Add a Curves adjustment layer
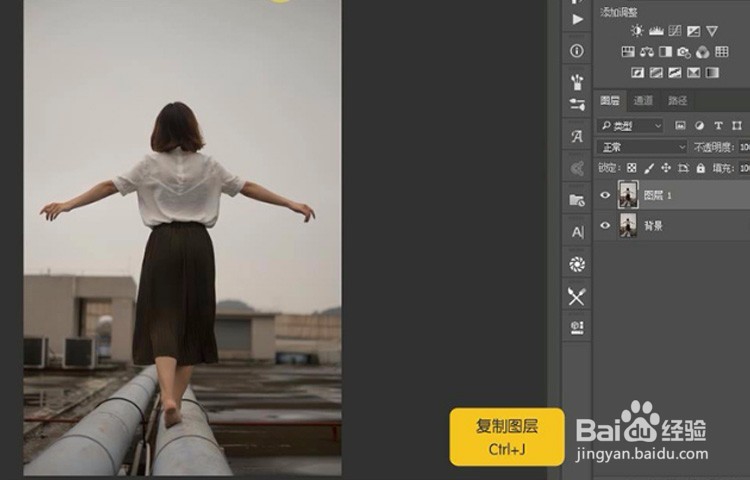The width and height of the screenshot is (750, 480). (675, 31)
